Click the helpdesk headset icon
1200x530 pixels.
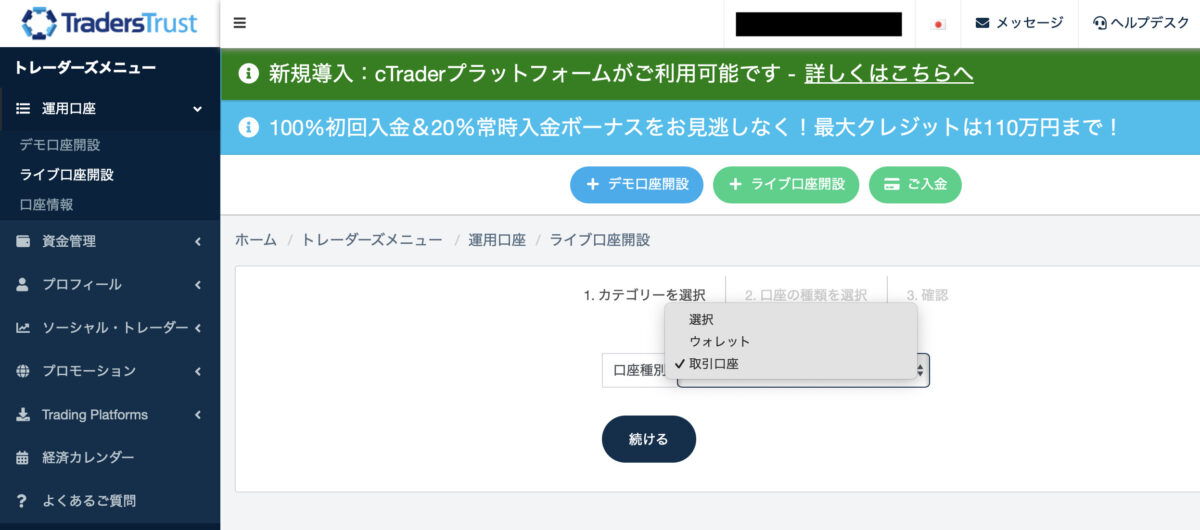[1100, 23]
